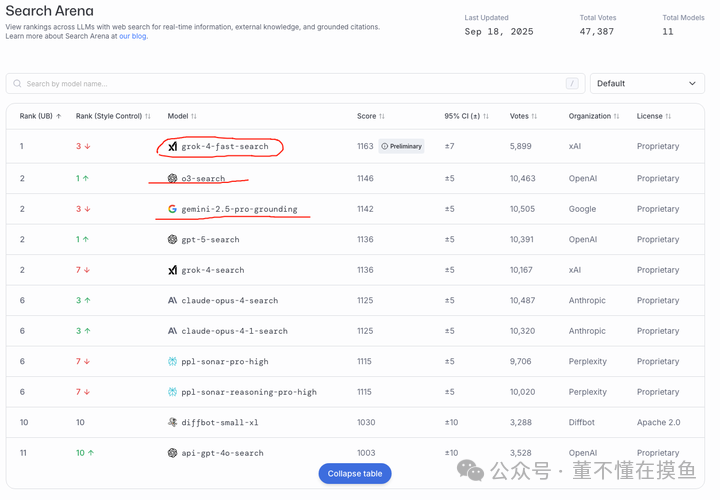The image size is (720, 500).
Task: Click the style rank '10 ↑' of api-gpt-4o-search
Action: click(85, 453)
